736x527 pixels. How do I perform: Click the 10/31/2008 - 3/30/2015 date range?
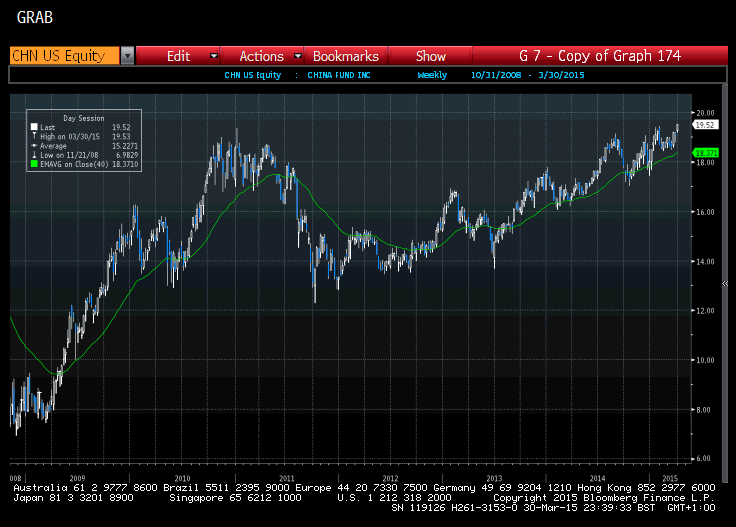click(532, 75)
